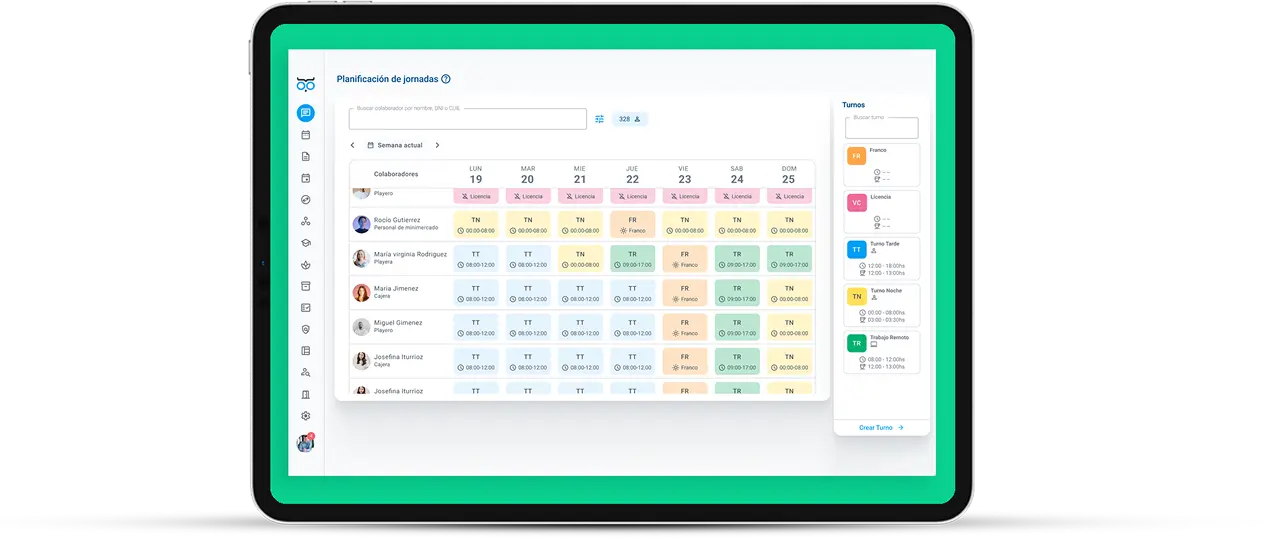Image resolution: width=1270 pixels, height=539 pixels.
Task: Go to the next week arrow
Action: point(437,145)
